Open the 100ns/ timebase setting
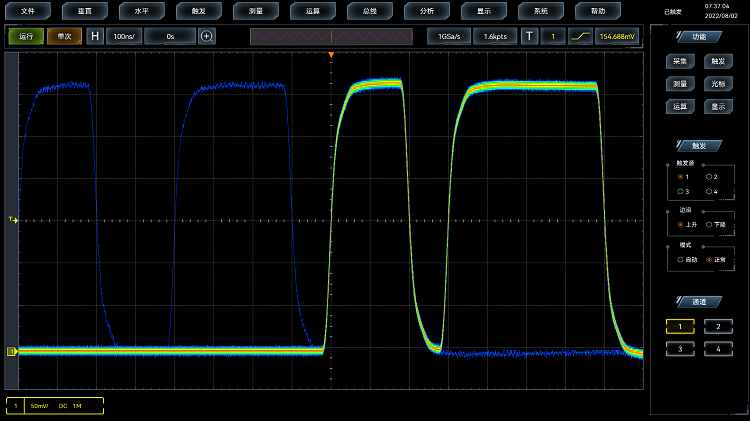 point(124,36)
